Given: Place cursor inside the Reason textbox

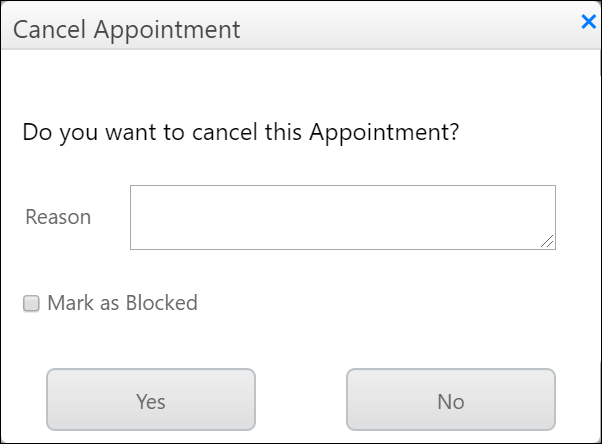Looking at the screenshot, I should pyautogui.click(x=342, y=217).
